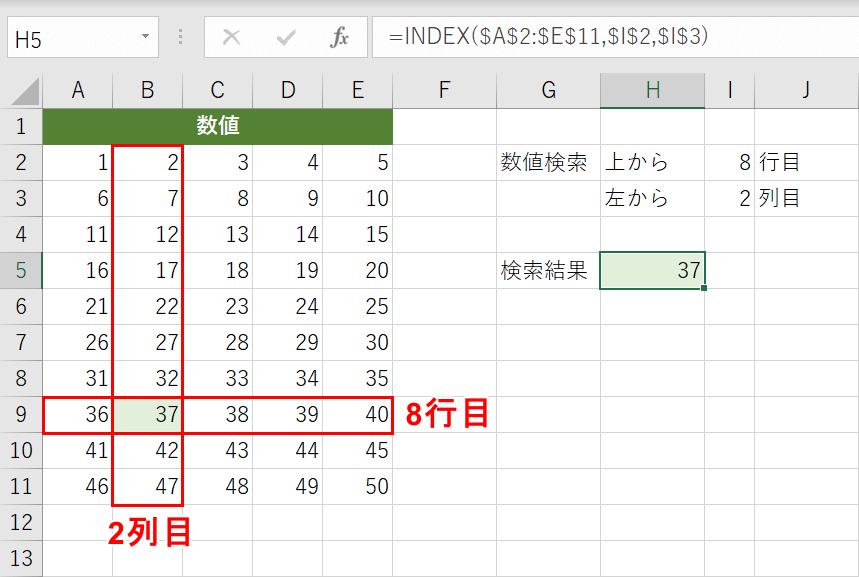The width and height of the screenshot is (859, 577).
Task: Click column B header to select it
Action: coord(147,90)
